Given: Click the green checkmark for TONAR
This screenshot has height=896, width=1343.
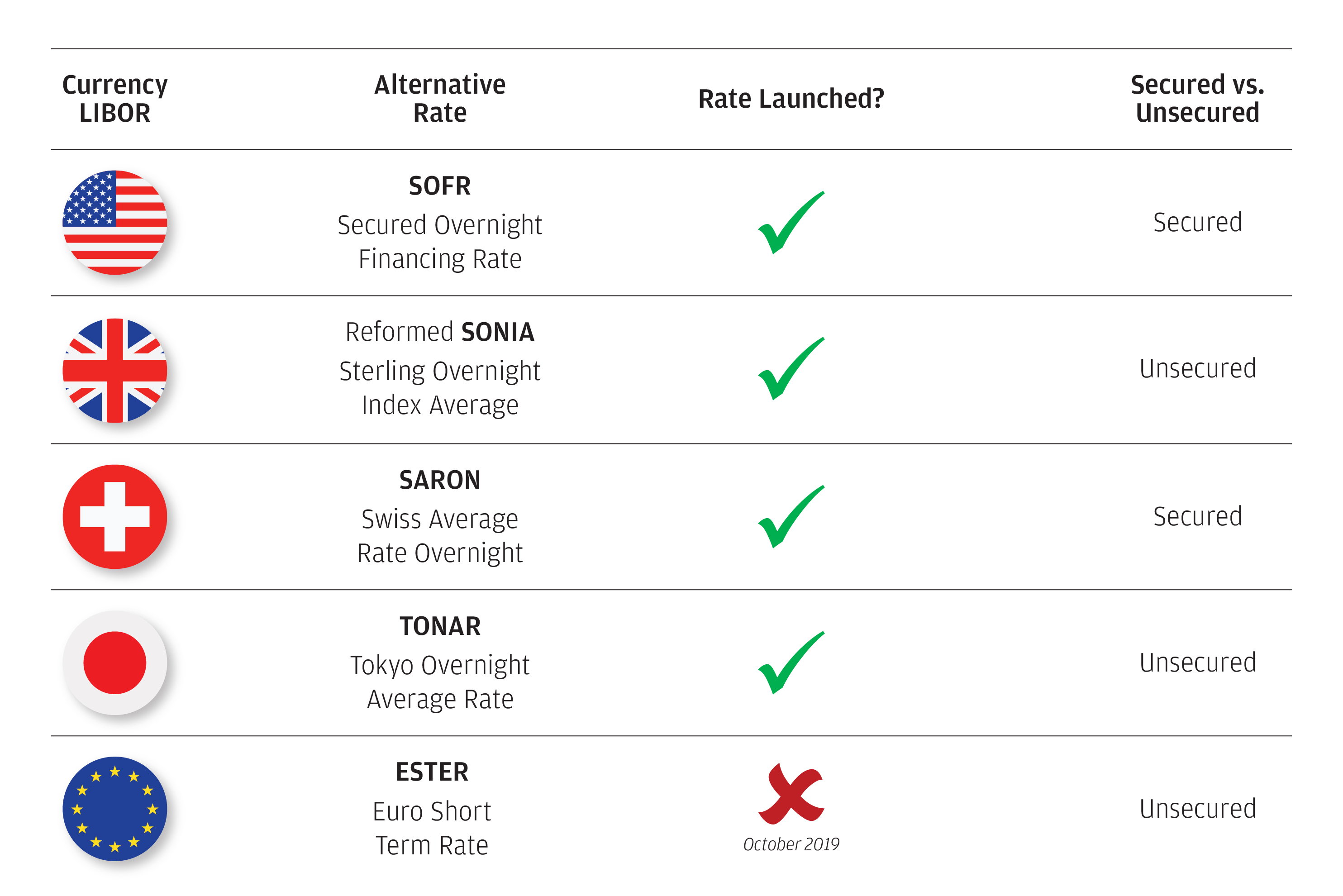Looking at the screenshot, I should pyautogui.click(x=791, y=663).
